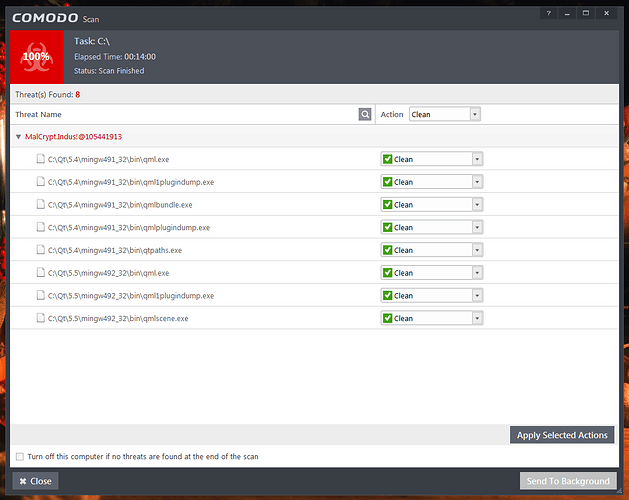The image size is (629, 500).
Task: Maximize the Comodo Scan window
Action: pyautogui.click(x=586, y=13)
